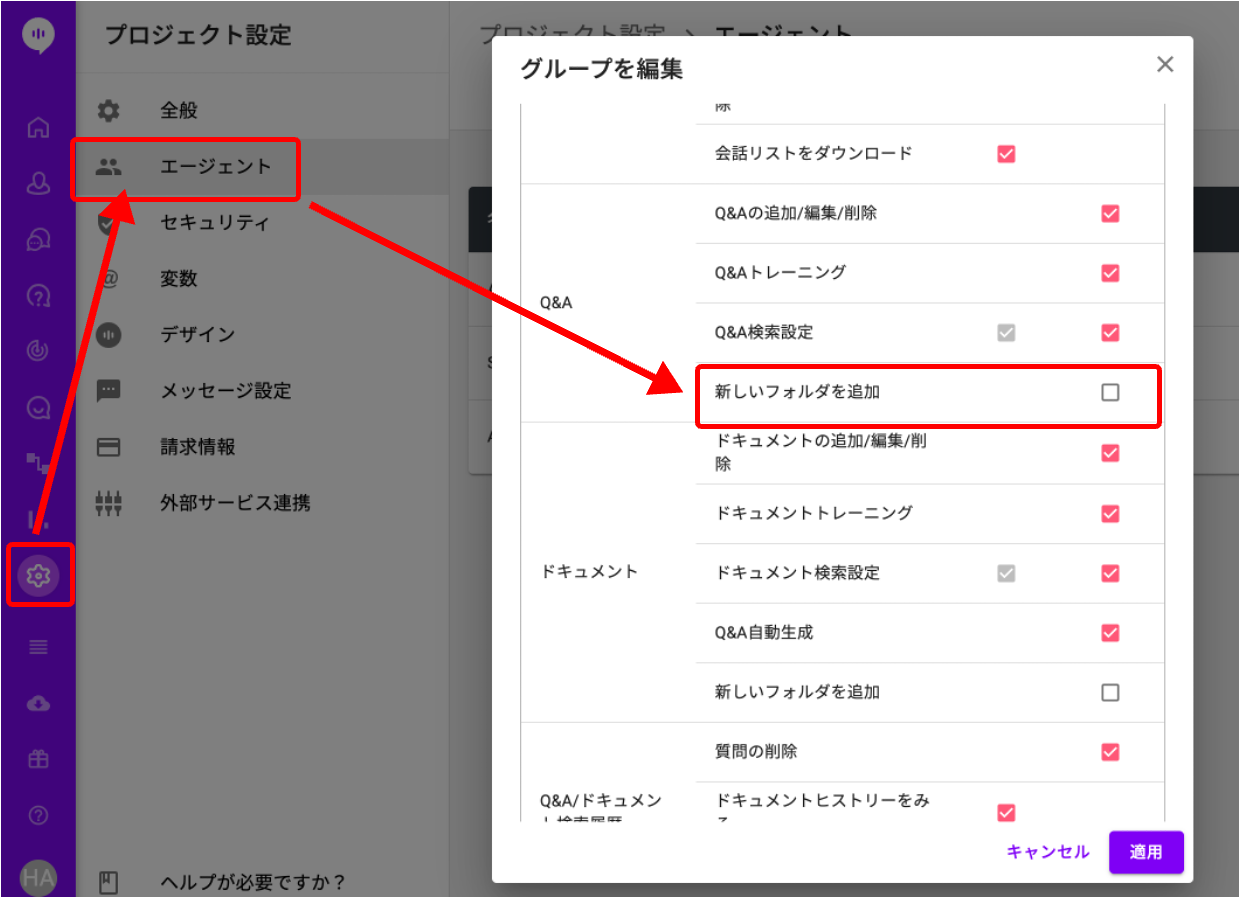The image size is (1240, 898).
Task: Open the gift icon in the sidebar
Action: [38, 760]
